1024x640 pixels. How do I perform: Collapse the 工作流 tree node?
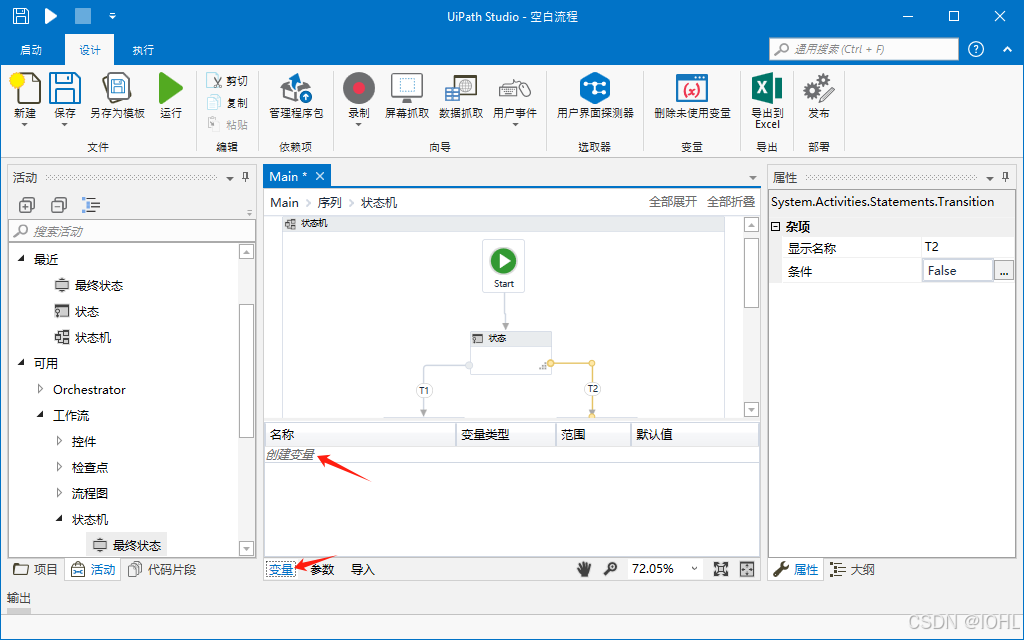(x=40, y=415)
